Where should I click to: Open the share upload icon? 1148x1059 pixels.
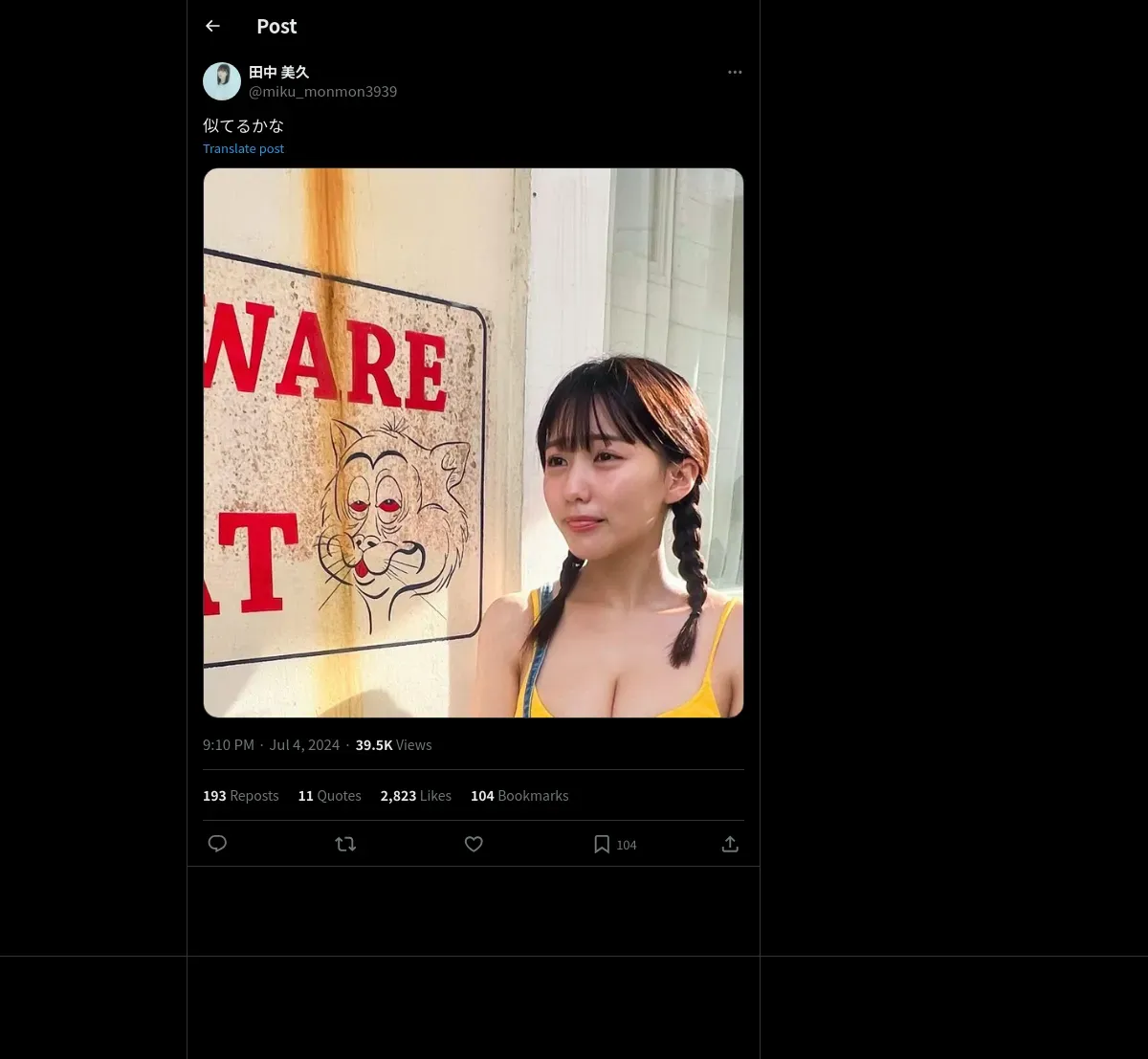[730, 844]
